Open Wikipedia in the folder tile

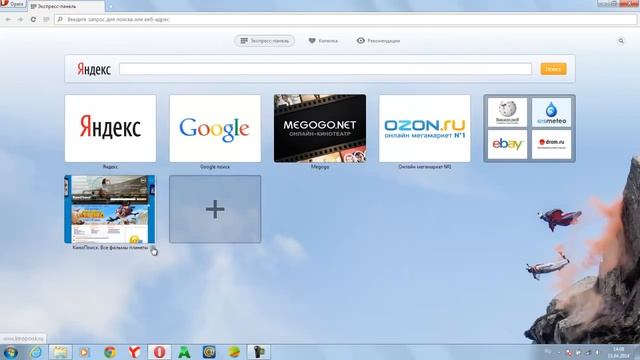[507, 112]
